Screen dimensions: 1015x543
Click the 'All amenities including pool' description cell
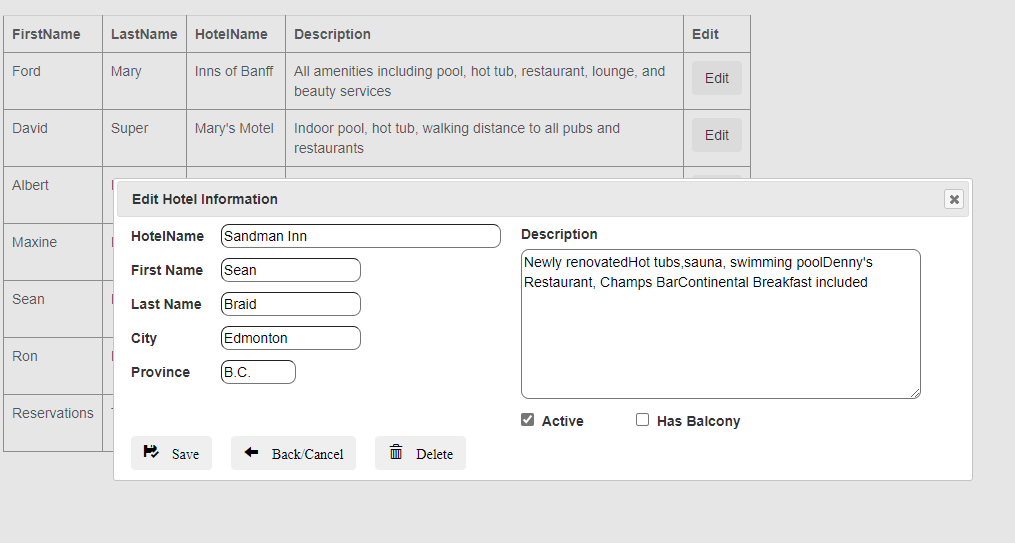pos(484,81)
